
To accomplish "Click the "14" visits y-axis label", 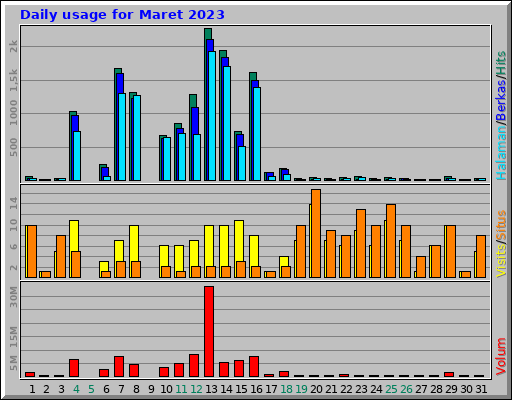I will [x=13, y=203].
